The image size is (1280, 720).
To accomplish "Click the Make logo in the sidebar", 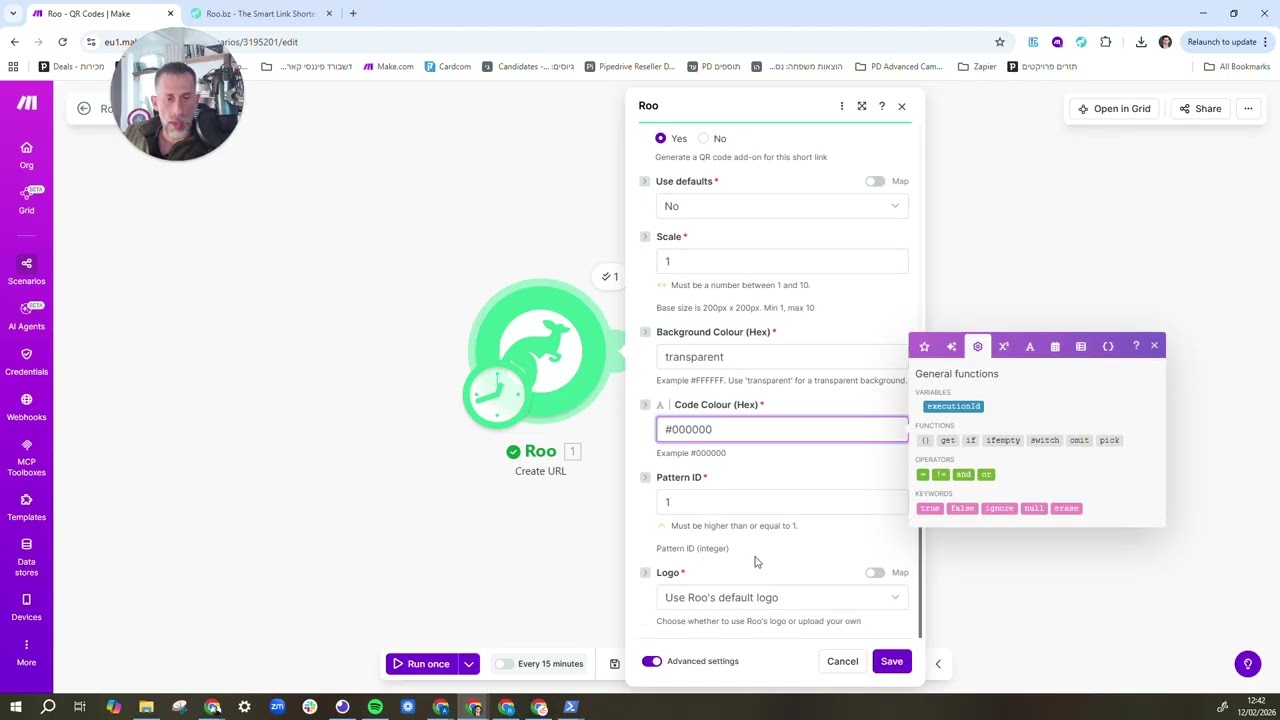I will (27, 103).
